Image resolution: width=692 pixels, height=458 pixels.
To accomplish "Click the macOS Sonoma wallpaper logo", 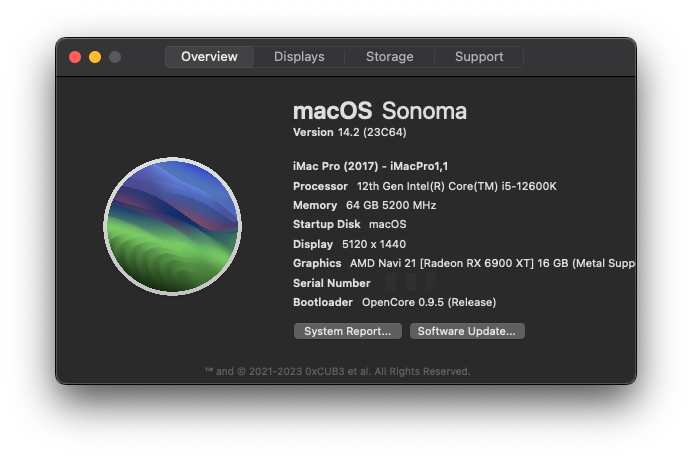I will click(172, 226).
